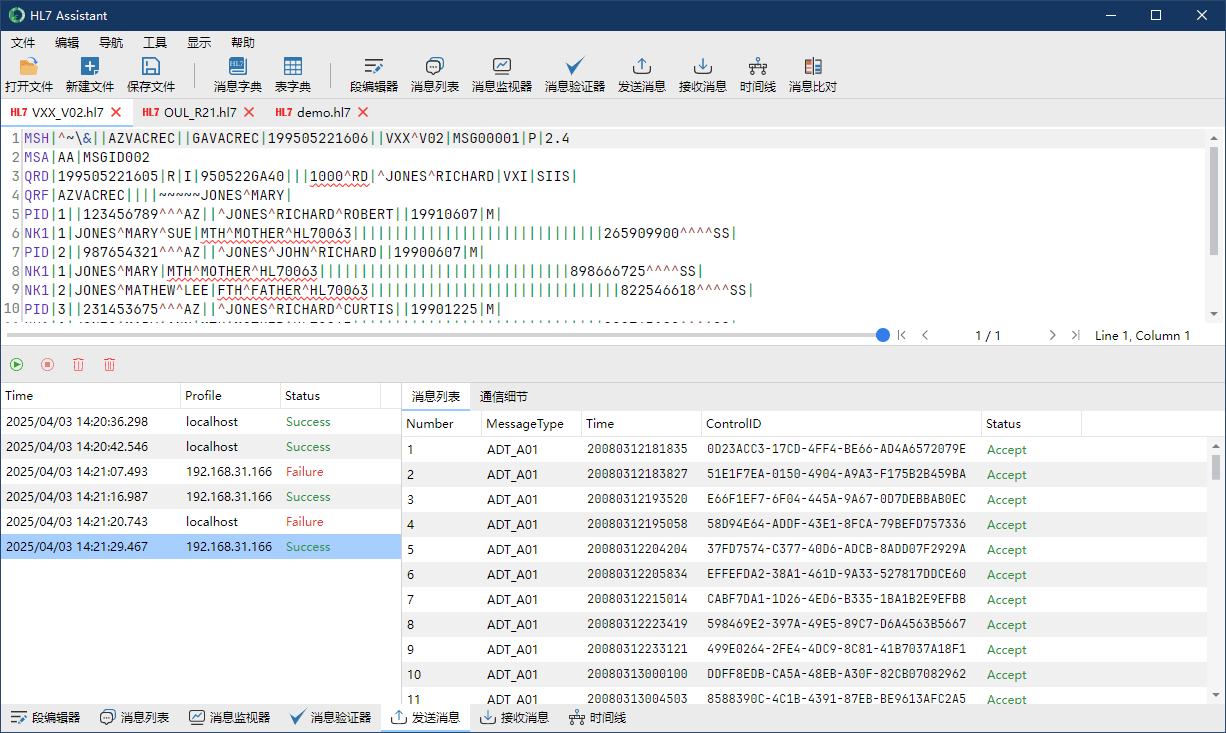
Task: Click the blue horizontal slider handle
Action: tap(883, 336)
